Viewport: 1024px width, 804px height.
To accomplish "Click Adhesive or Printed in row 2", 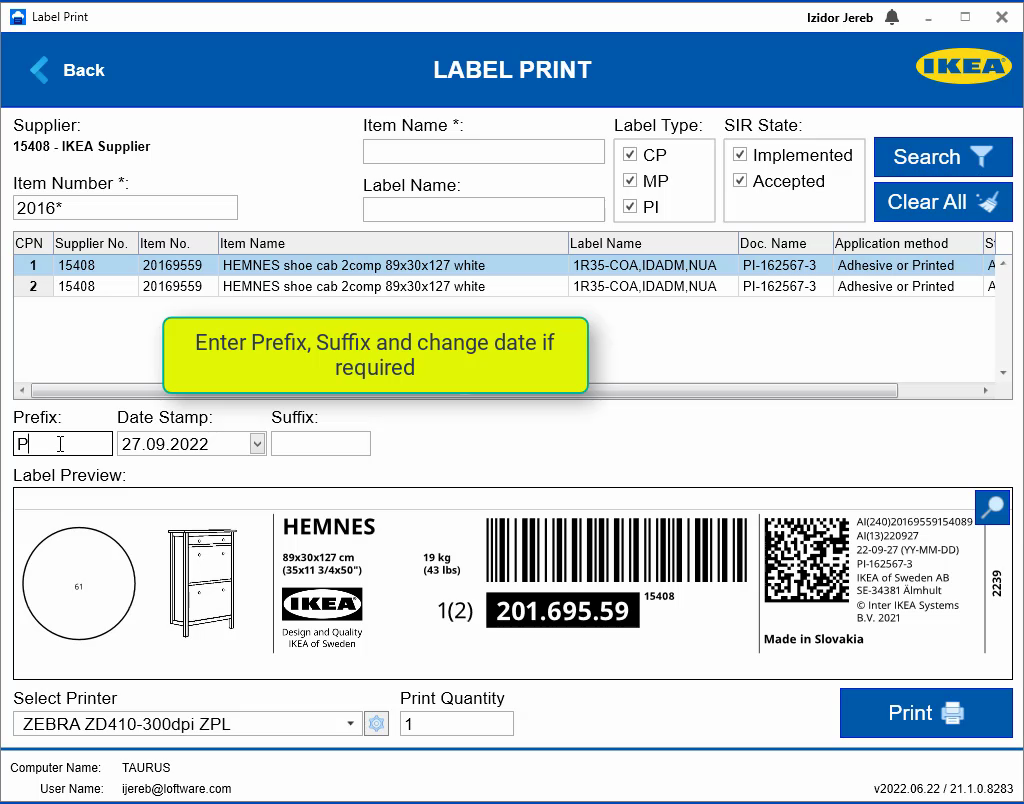I will click(896, 286).
